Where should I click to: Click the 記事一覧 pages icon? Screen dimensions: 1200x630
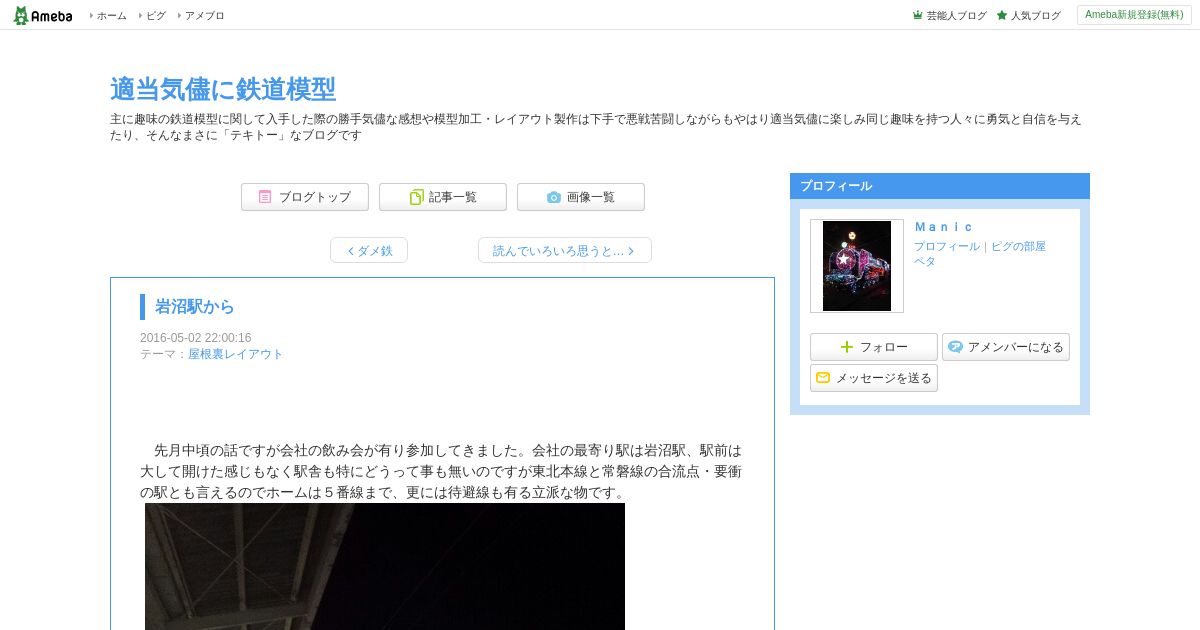point(416,197)
